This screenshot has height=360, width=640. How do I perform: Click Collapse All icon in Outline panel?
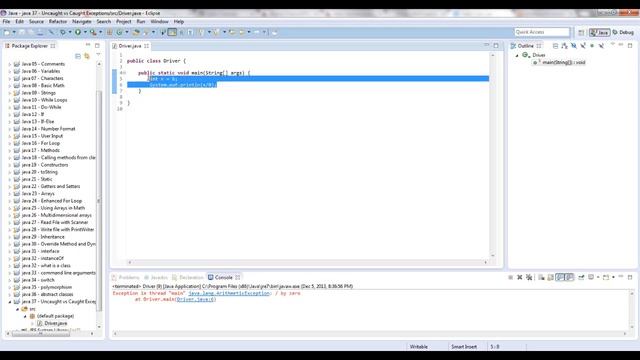555,46
